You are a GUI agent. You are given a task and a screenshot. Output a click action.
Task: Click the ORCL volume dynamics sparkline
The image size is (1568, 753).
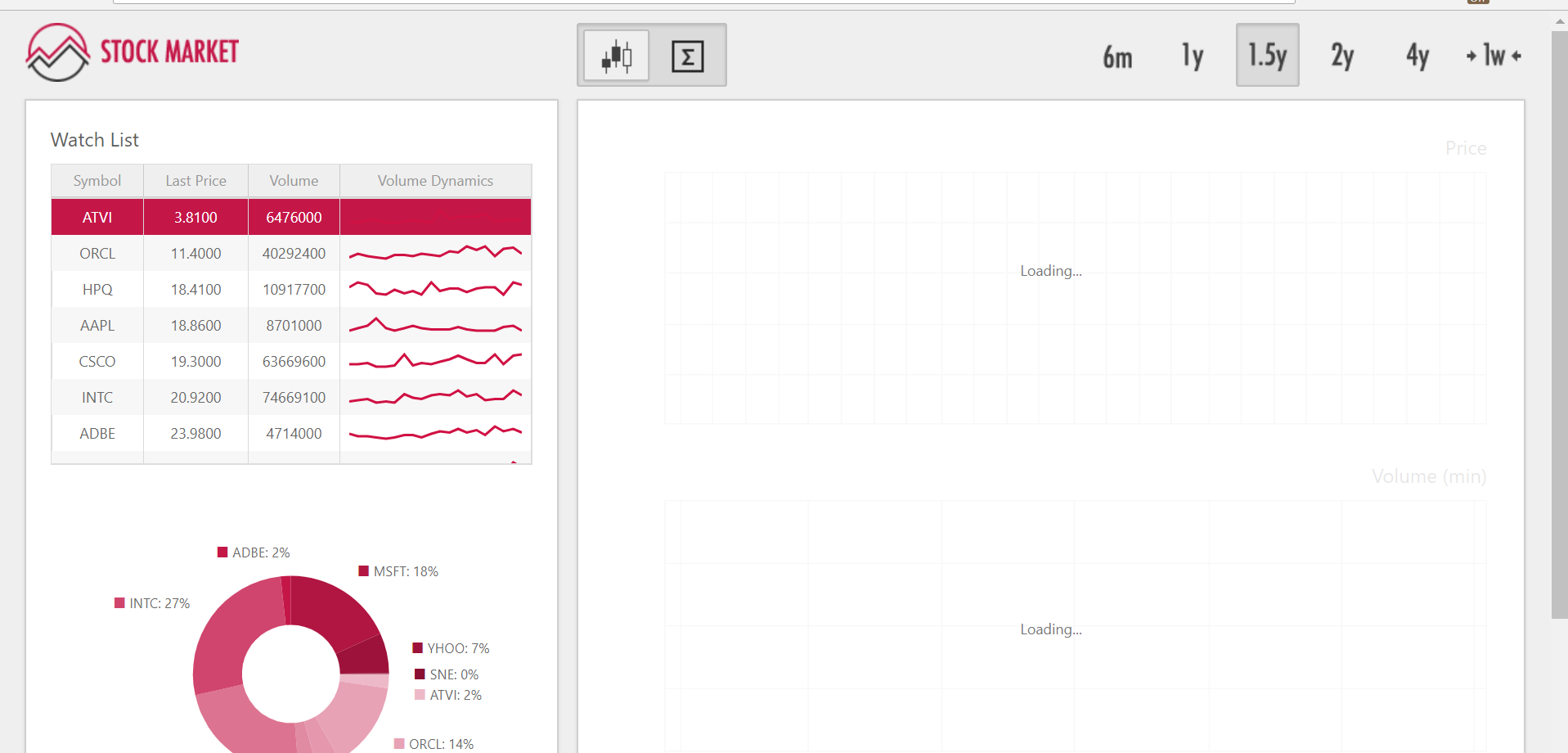pyautogui.click(x=435, y=252)
